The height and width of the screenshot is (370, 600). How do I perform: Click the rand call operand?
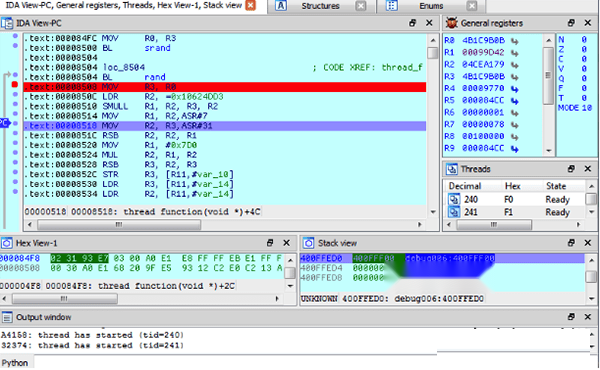[x=155, y=77]
